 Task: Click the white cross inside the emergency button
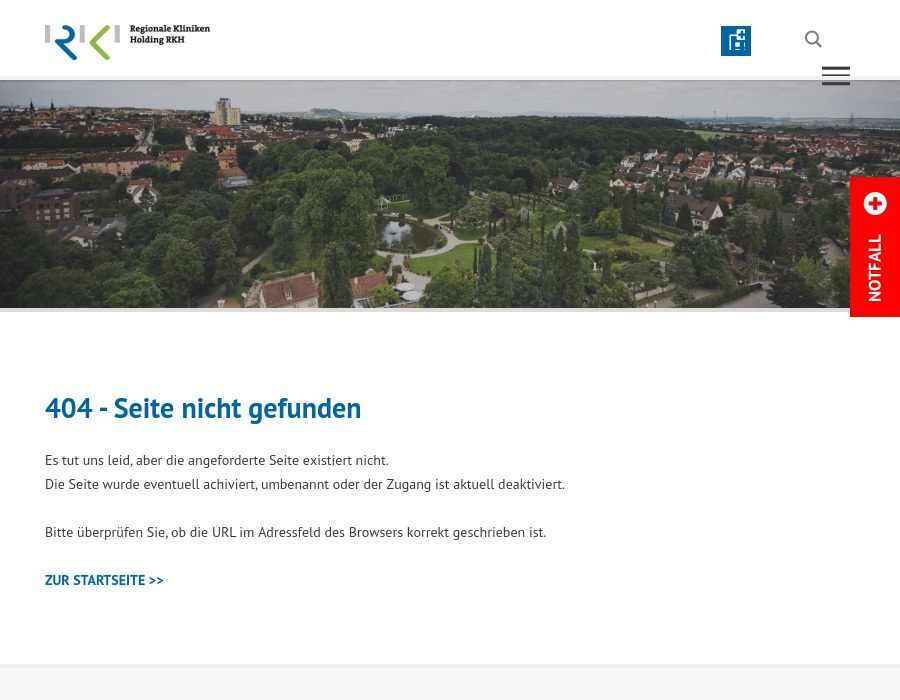[875, 204]
